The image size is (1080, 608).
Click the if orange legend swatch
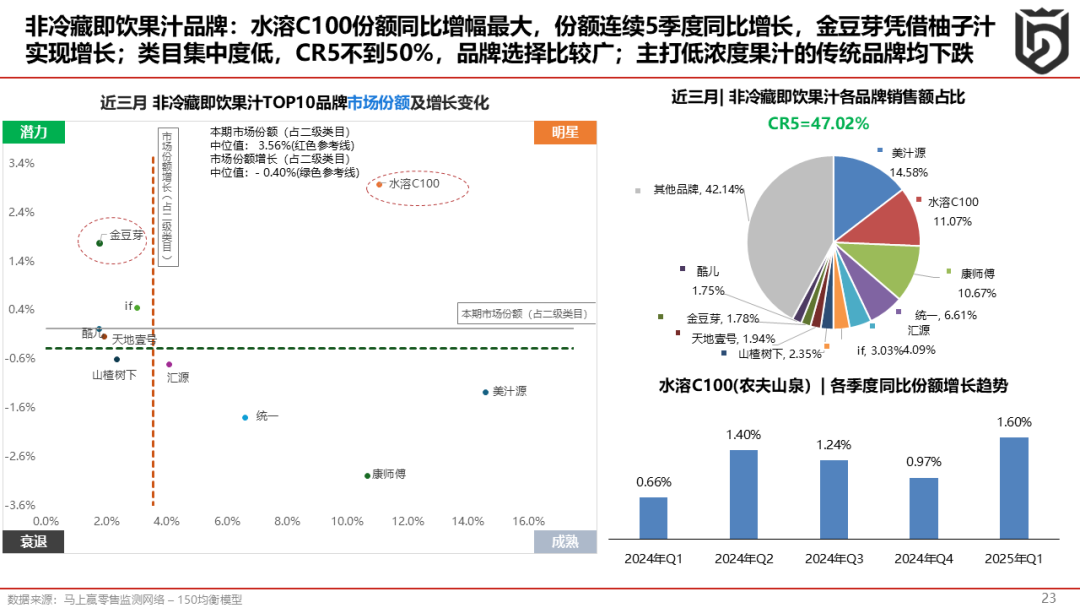pyautogui.click(x=827, y=346)
